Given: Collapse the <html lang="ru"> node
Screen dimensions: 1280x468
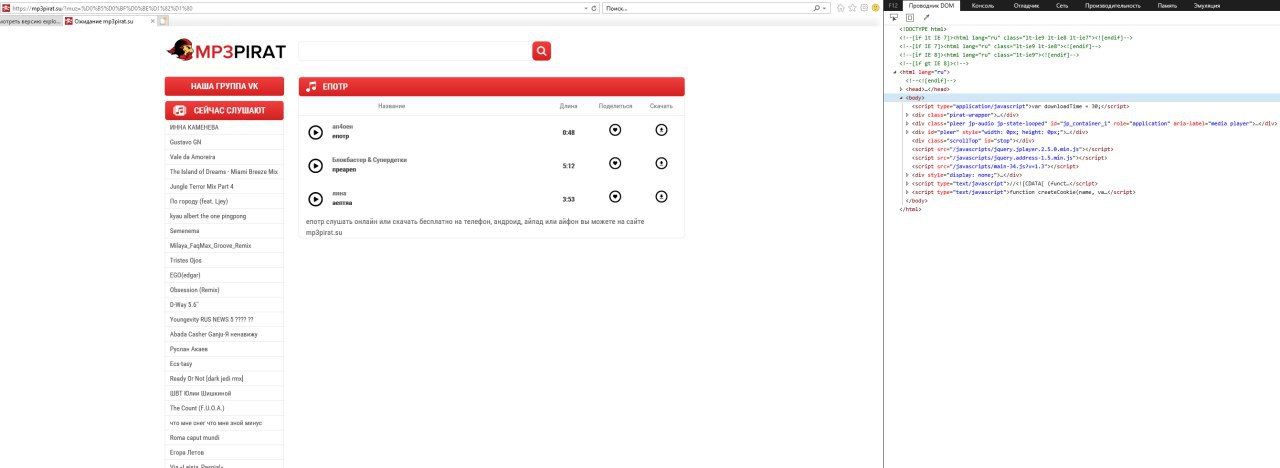Looking at the screenshot, I should [895, 72].
